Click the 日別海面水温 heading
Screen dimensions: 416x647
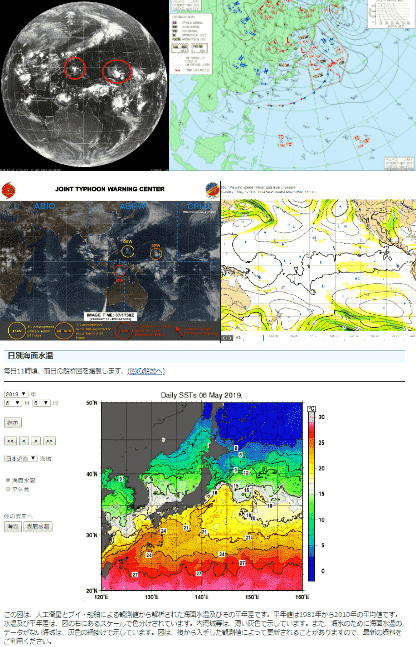pyautogui.click(x=30, y=355)
